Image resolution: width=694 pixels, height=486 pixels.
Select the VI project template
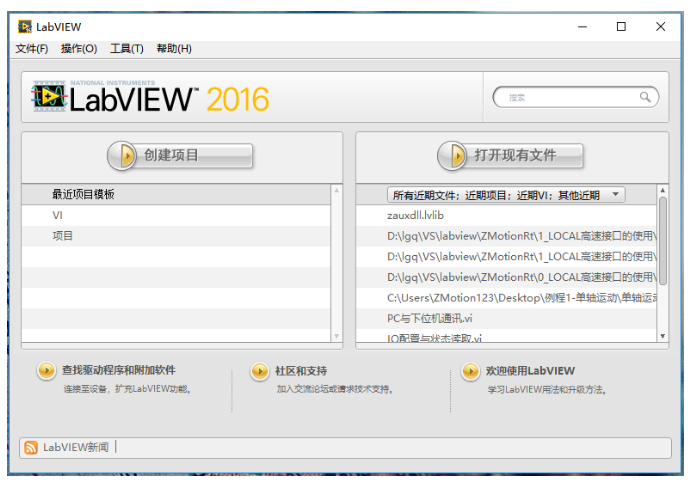pos(176,216)
